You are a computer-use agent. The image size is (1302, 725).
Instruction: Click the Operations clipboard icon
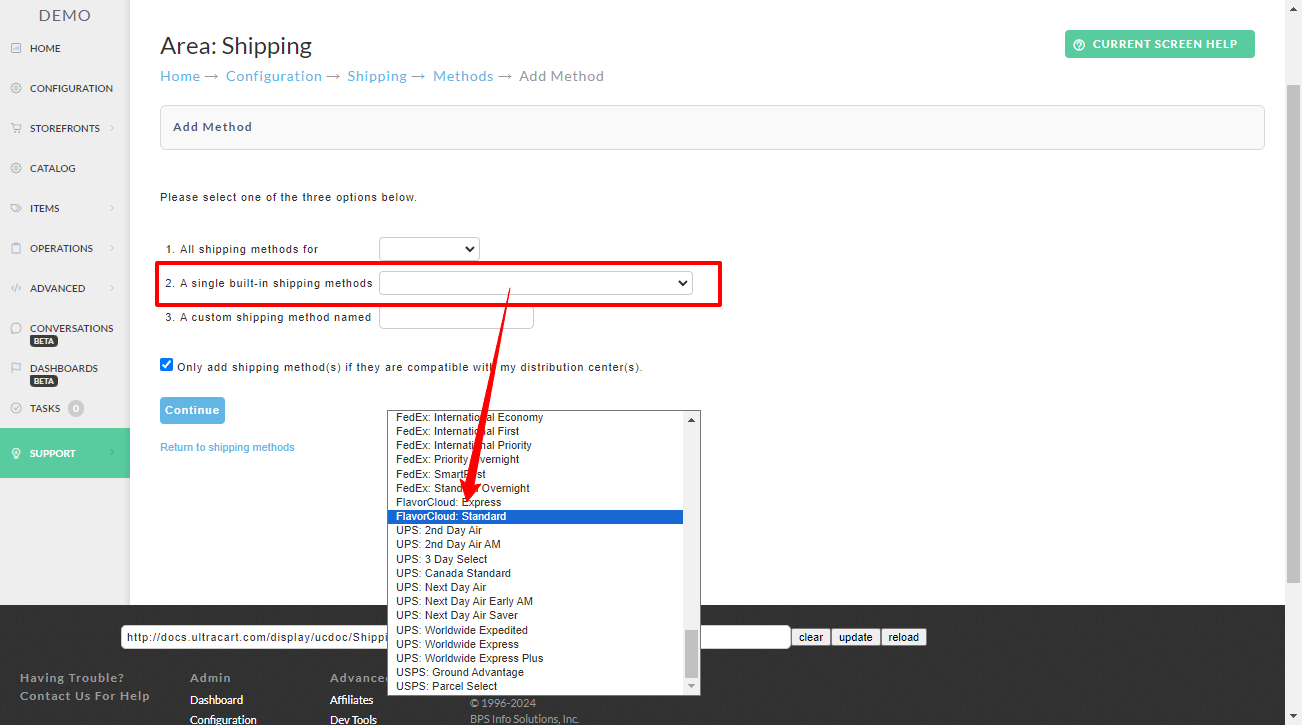pyautogui.click(x=16, y=248)
